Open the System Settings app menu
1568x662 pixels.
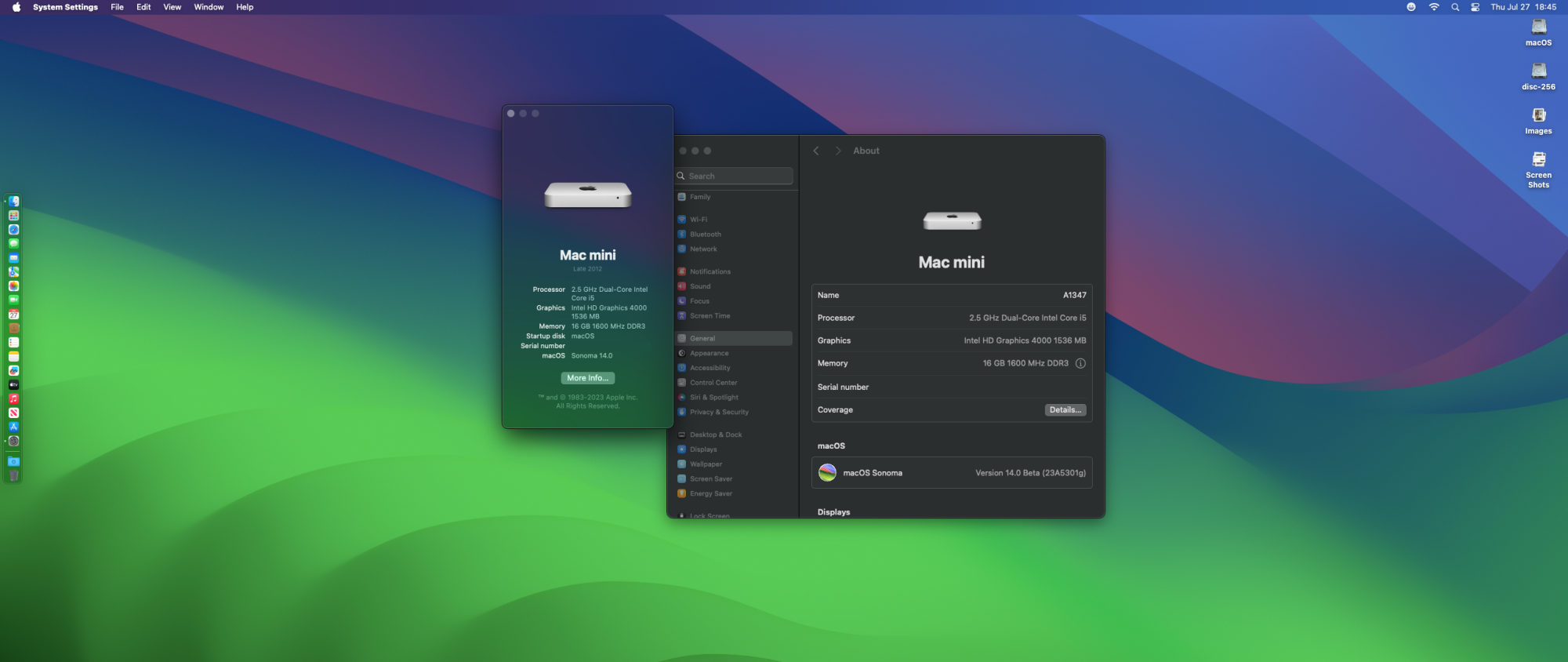click(65, 7)
